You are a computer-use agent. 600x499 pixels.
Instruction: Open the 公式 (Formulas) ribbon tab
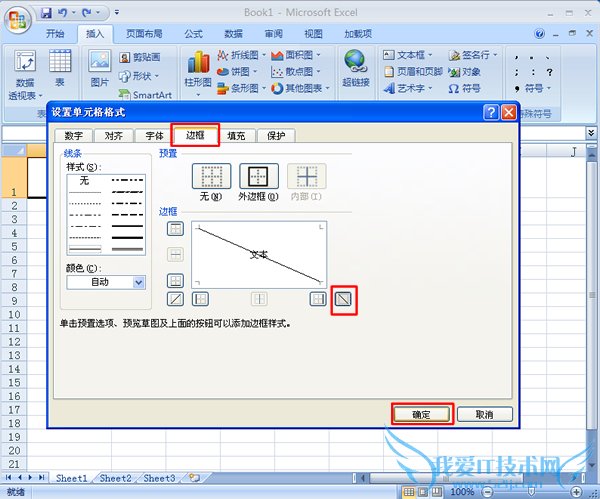click(x=194, y=34)
